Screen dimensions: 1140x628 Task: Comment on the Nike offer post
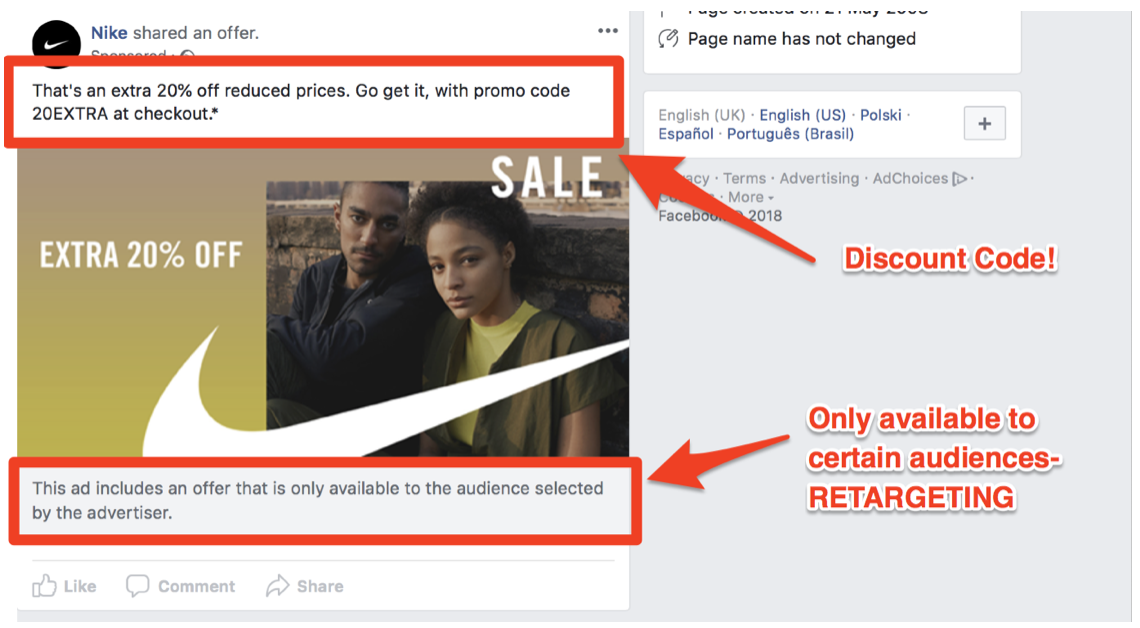click(x=180, y=586)
